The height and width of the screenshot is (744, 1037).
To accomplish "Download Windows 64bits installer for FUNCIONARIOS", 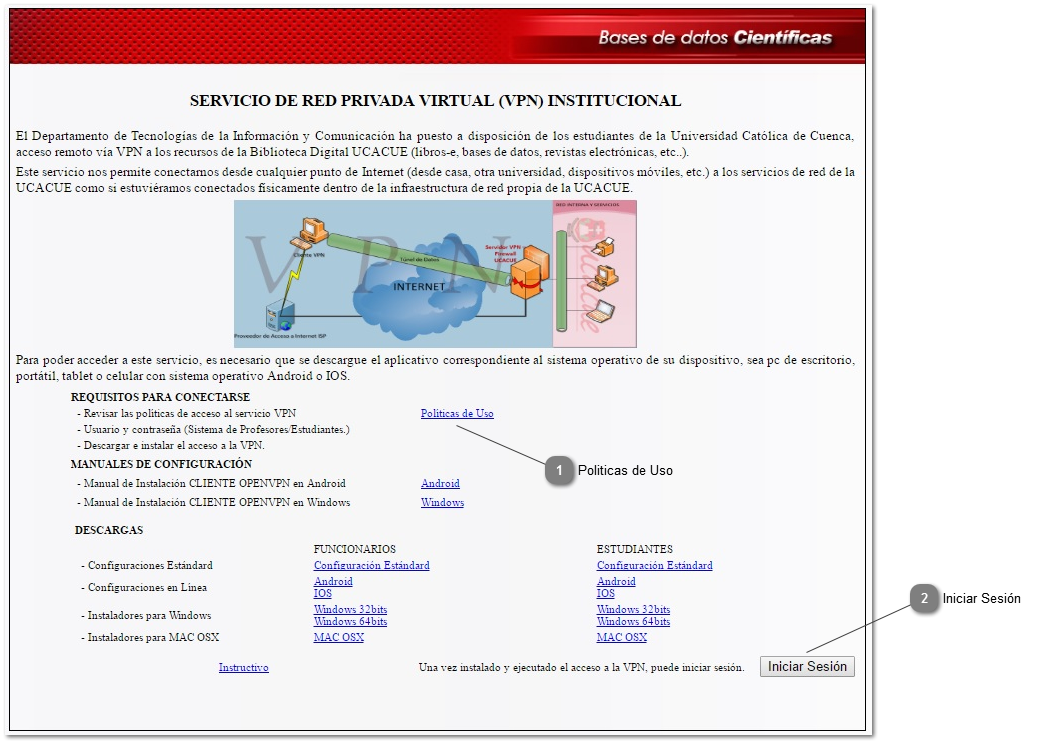I will click(350, 621).
